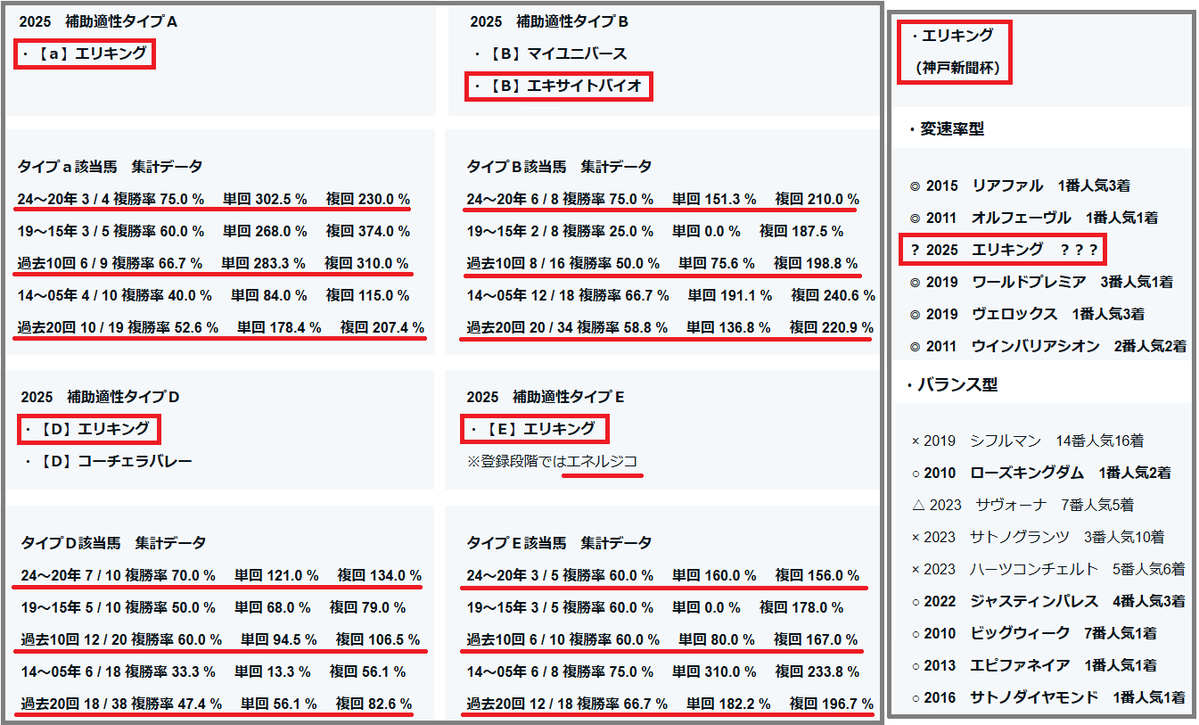Select Type a row 過去10回 6/9 複勝率 66.7%
This screenshot has height=725, width=1199.
[213, 263]
